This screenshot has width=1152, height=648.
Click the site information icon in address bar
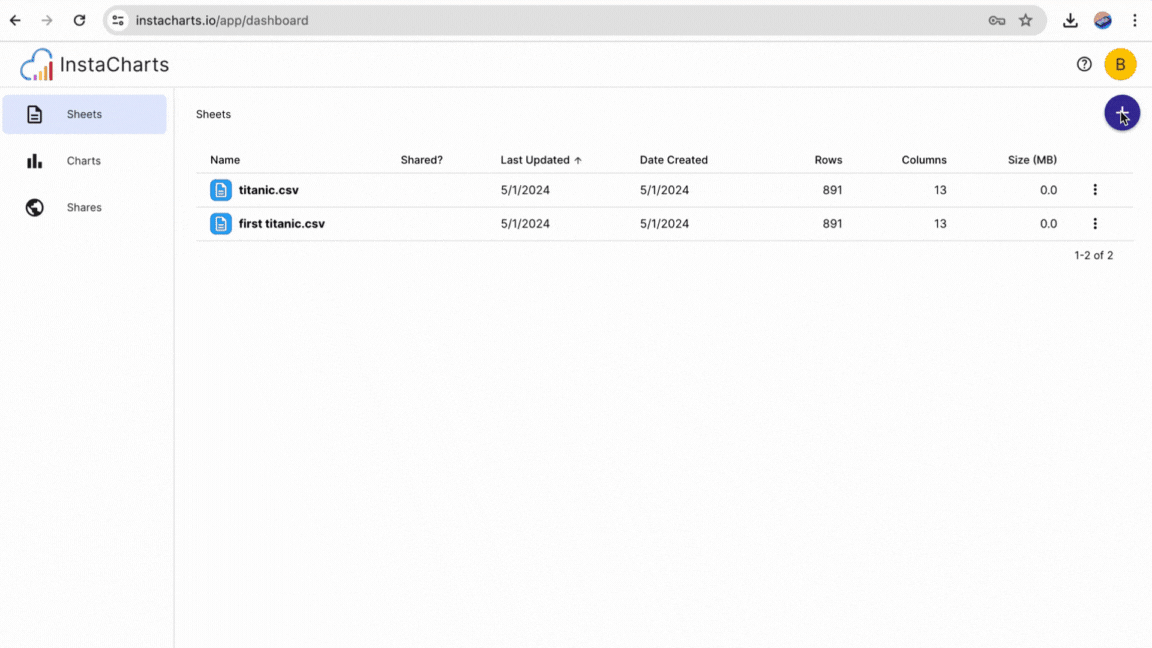(118, 21)
